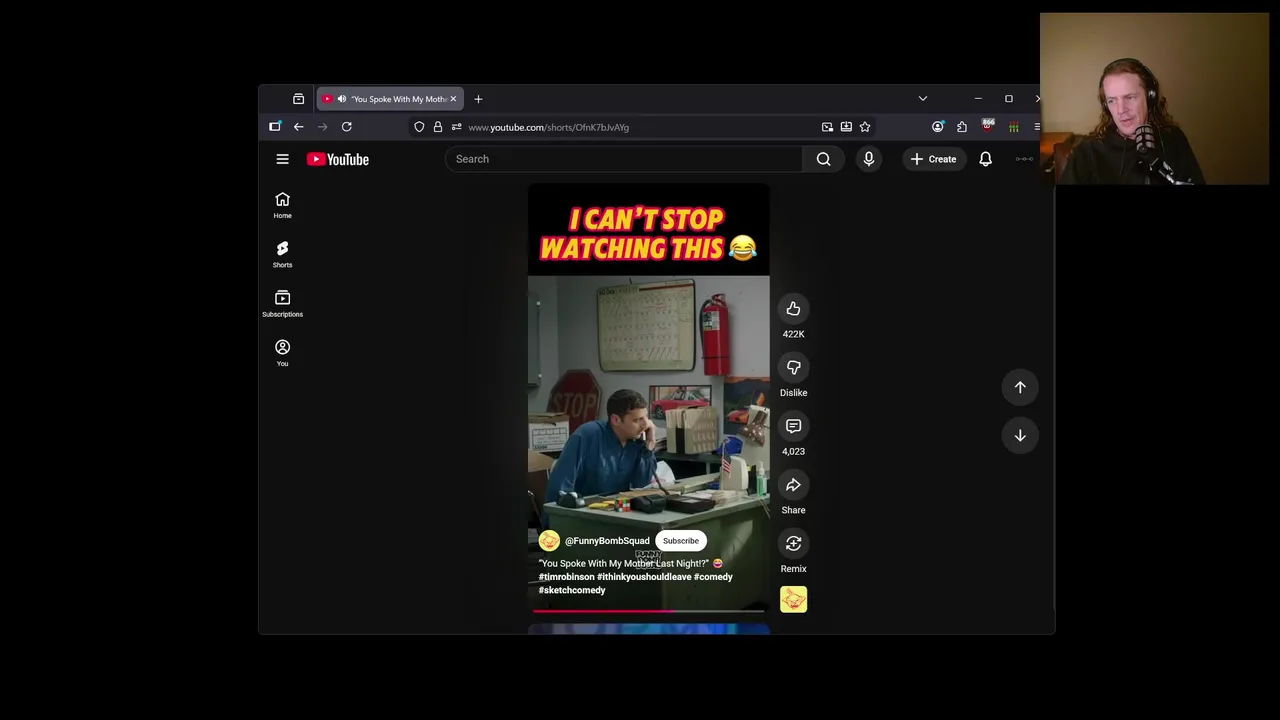The height and width of the screenshot is (720, 1280).
Task: Select the "You Spoke With My Mother" tab
Action: (390, 99)
